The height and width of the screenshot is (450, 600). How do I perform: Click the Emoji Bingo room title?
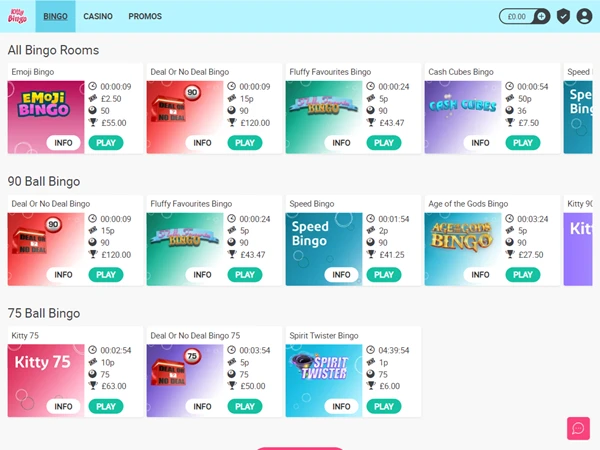[33, 72]
